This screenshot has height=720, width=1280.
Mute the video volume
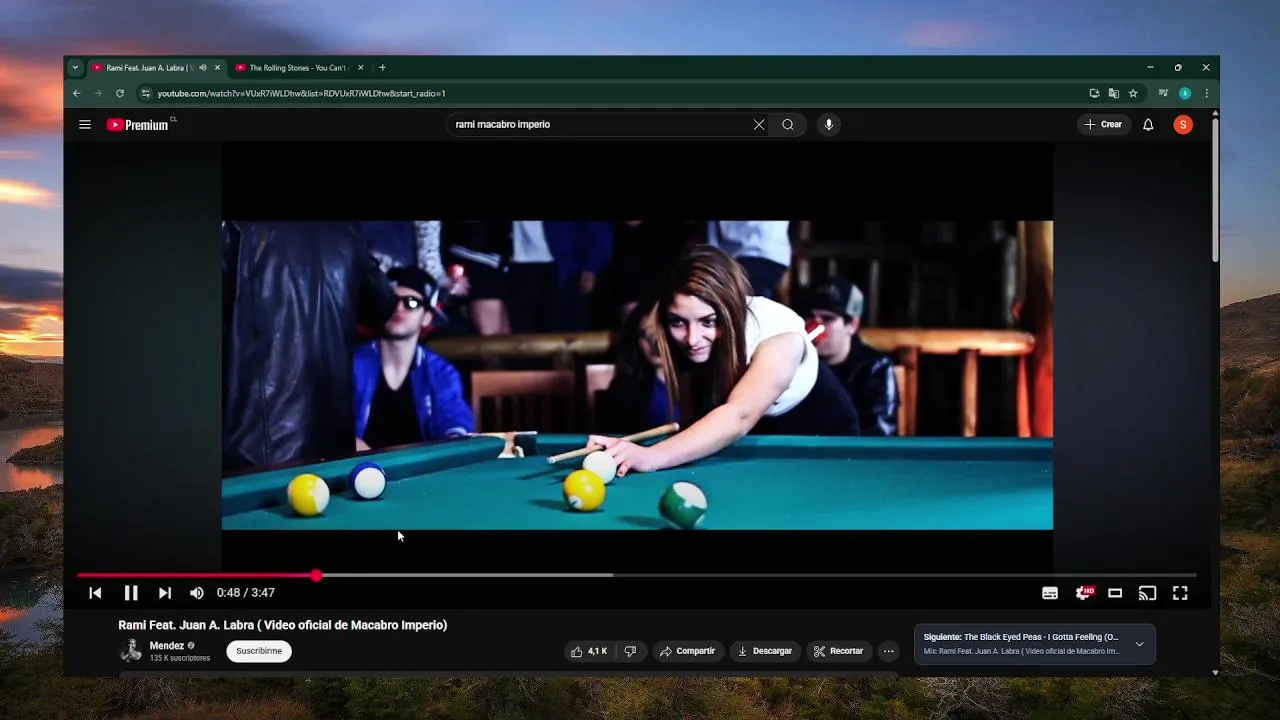(x=197, y=593)
